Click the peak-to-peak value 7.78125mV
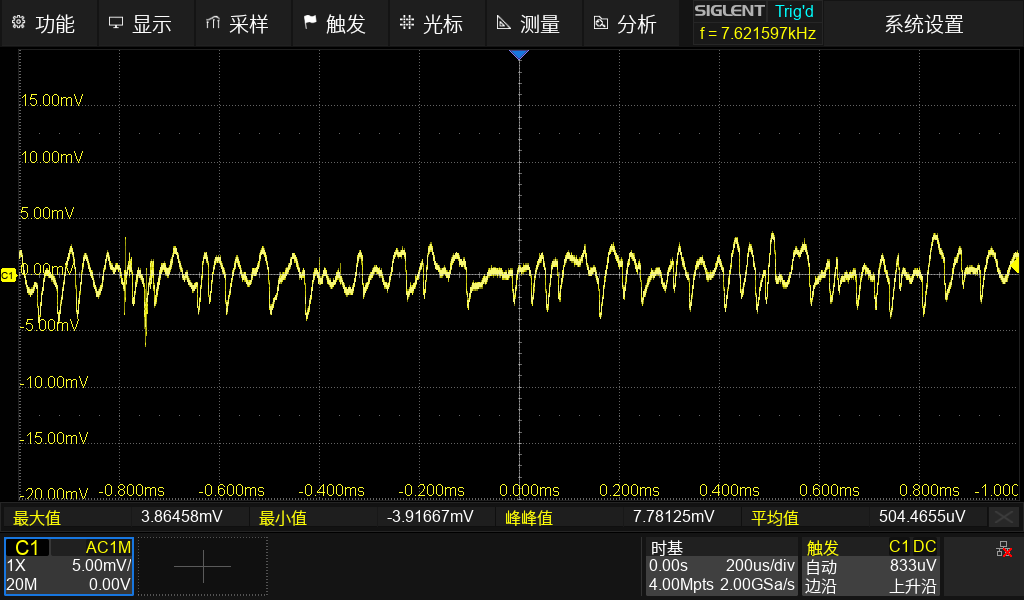 673,516
